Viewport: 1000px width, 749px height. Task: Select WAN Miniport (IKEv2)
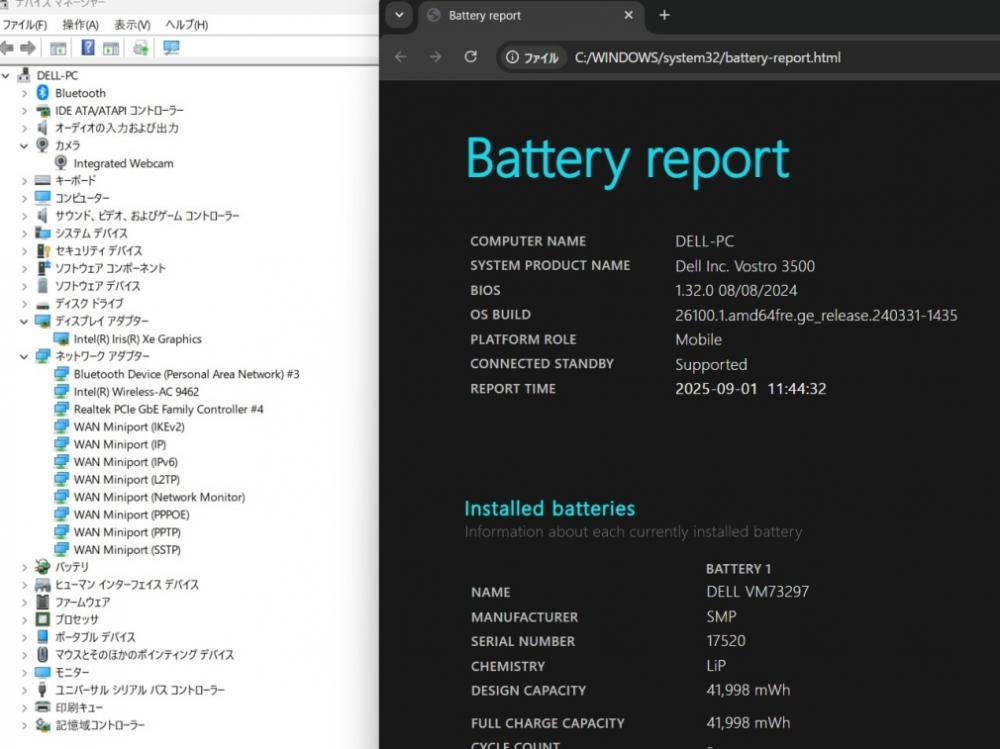(x=129, y=427)
